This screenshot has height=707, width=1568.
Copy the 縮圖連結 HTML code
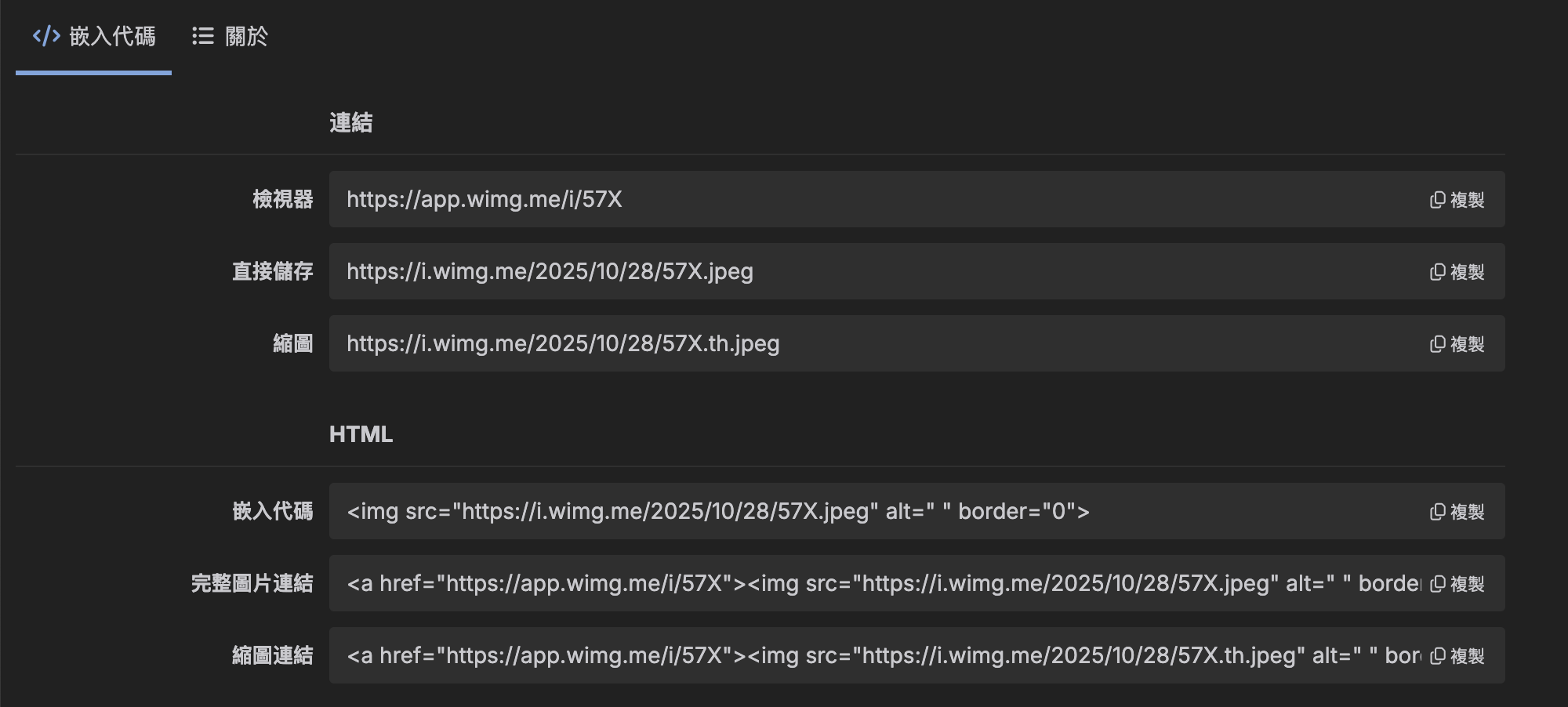(1457, 656)
